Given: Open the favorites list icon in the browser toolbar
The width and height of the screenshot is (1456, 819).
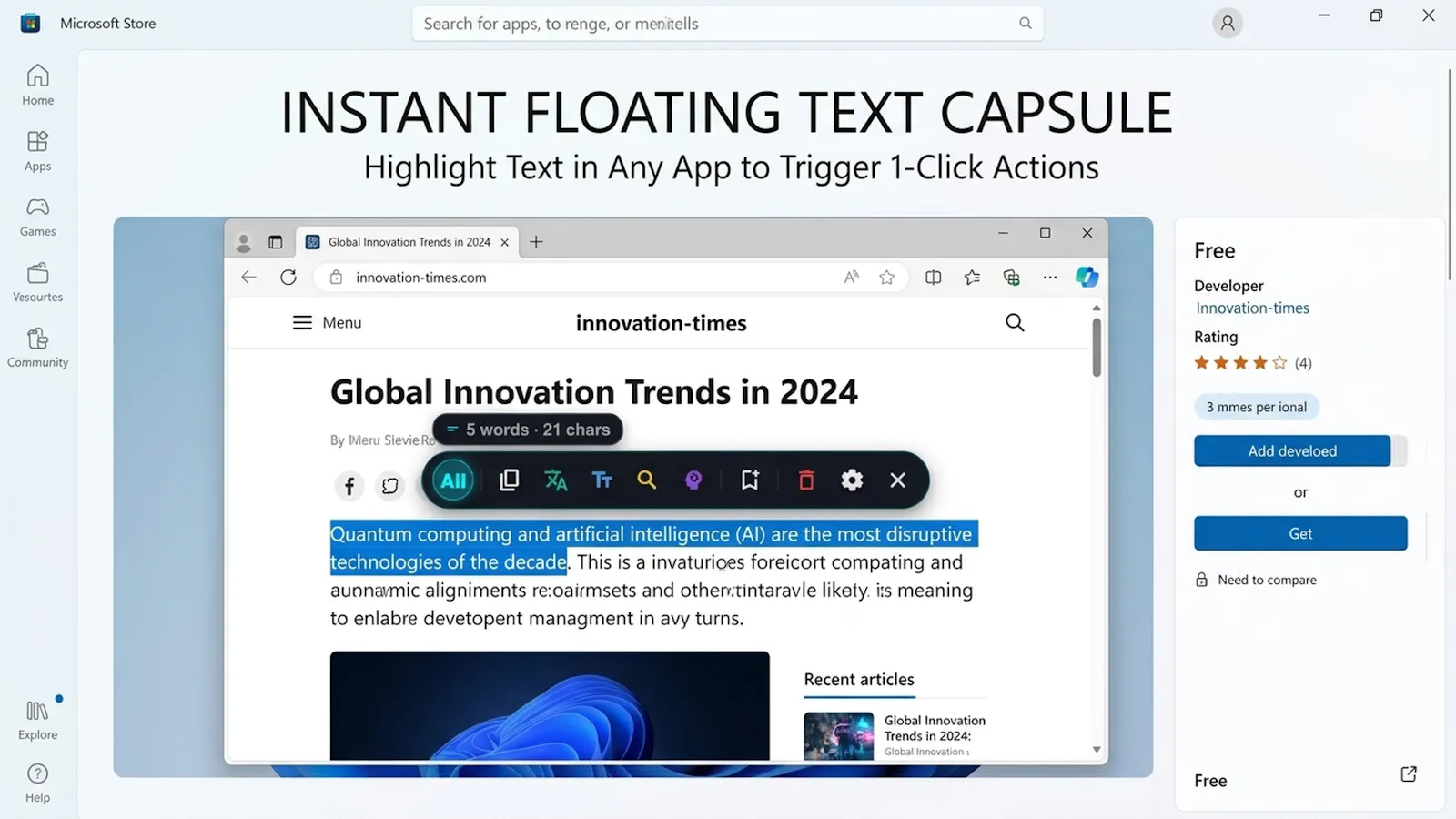Looking at the screenshot, I should click(x=972, y=278).
